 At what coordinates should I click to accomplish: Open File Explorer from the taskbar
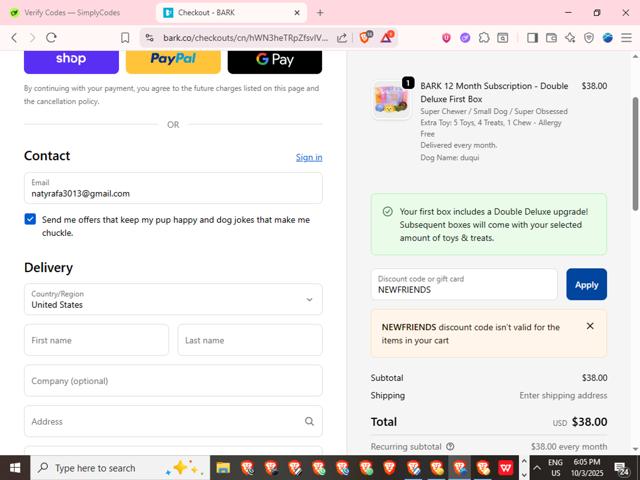pos(223,468)
